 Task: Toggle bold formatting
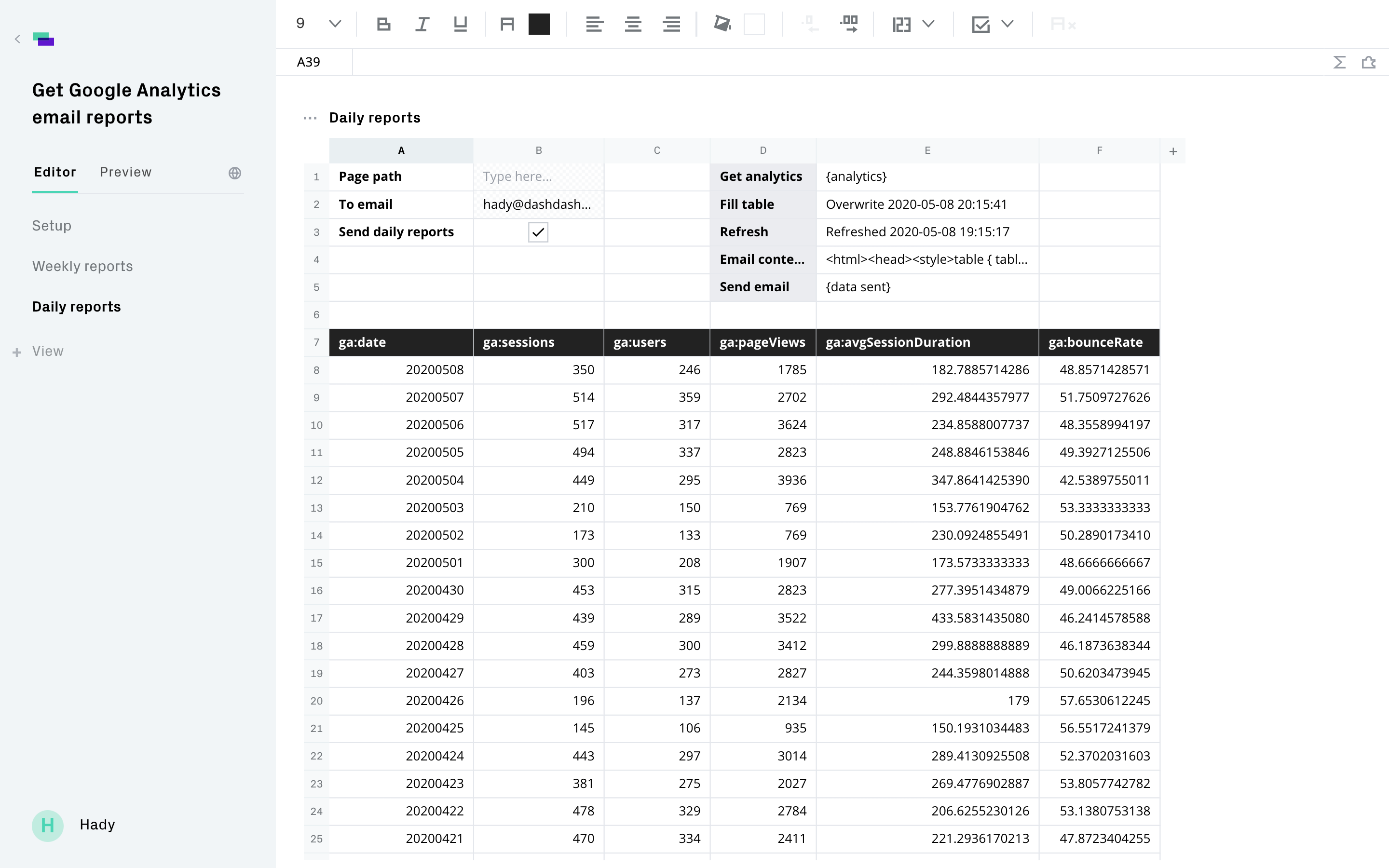(383, 24)
